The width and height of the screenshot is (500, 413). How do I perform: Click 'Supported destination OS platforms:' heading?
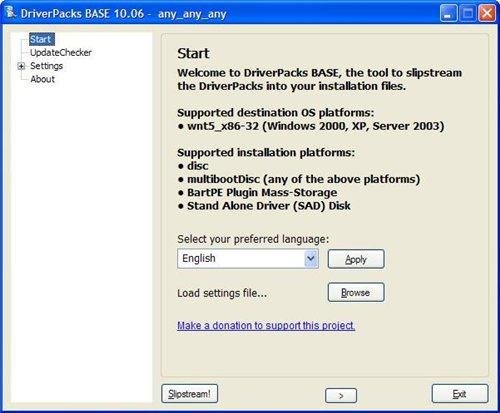[x=276, y=113]
